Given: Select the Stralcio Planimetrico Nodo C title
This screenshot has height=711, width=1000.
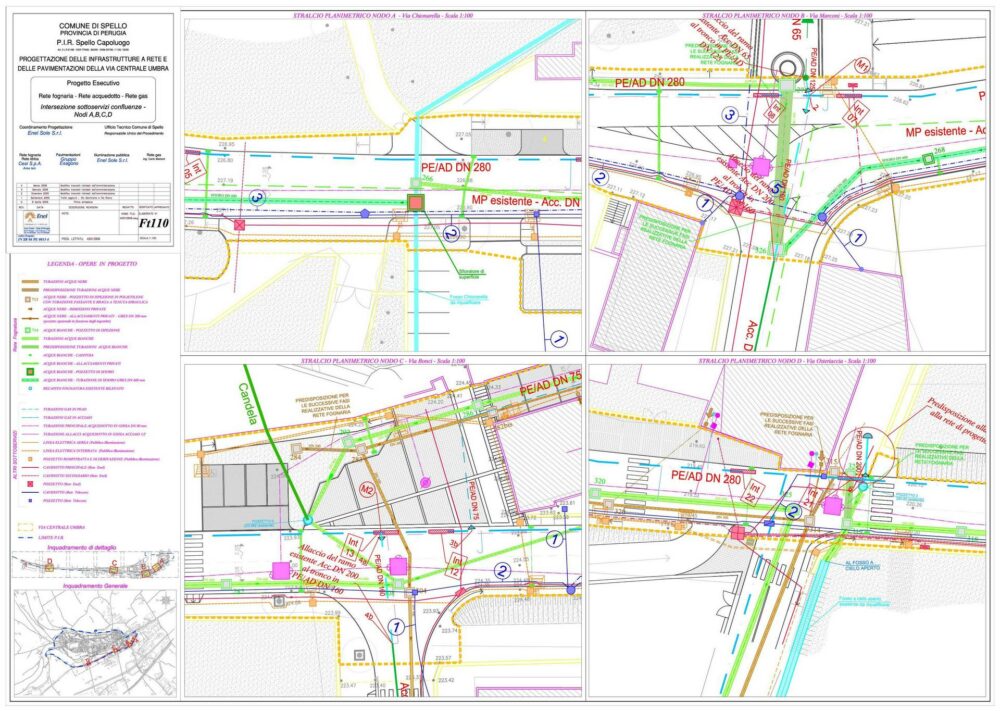Looking at the screenshot, I should [x=383, y=360].
